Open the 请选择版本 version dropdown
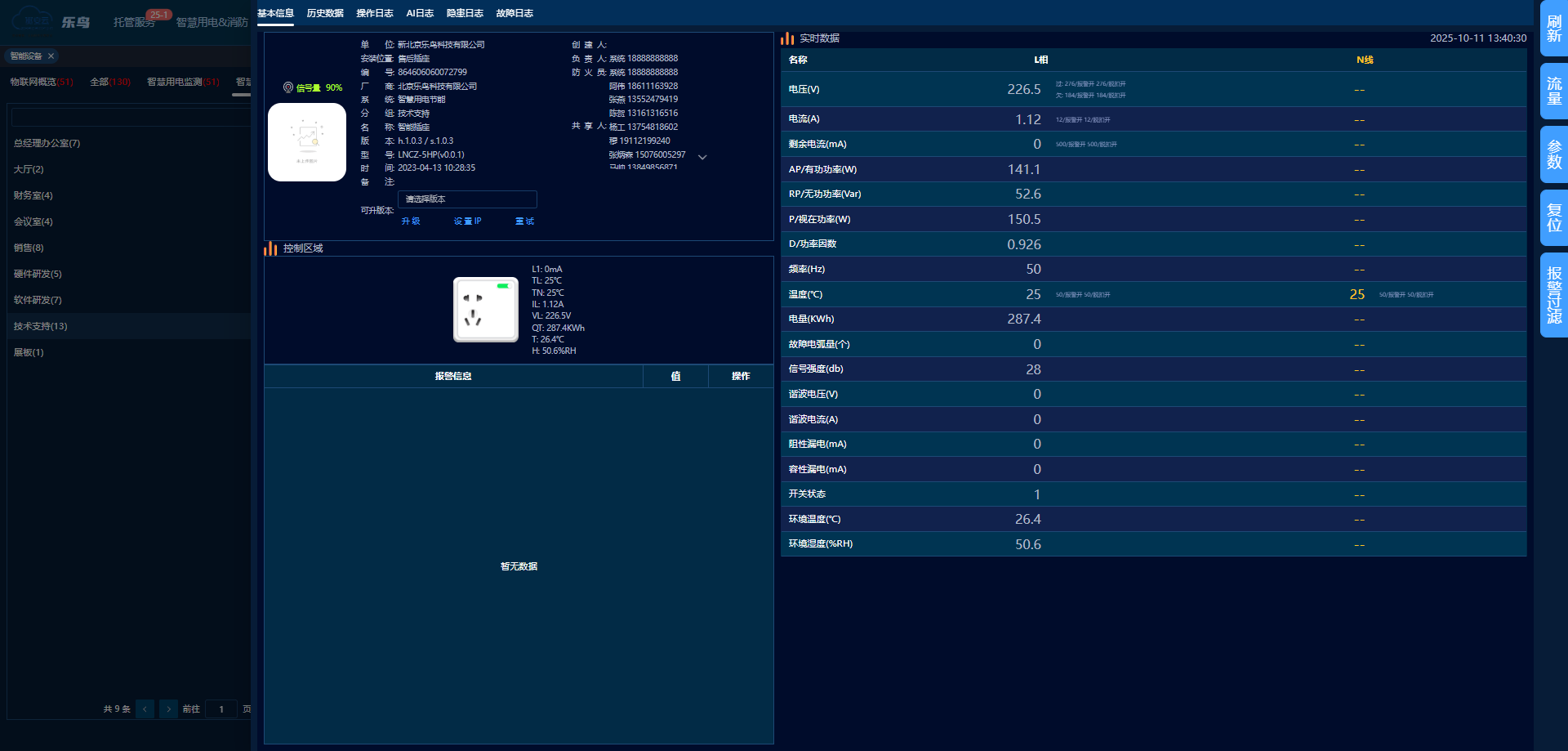Screen dimensions: 1568x751 467,199
